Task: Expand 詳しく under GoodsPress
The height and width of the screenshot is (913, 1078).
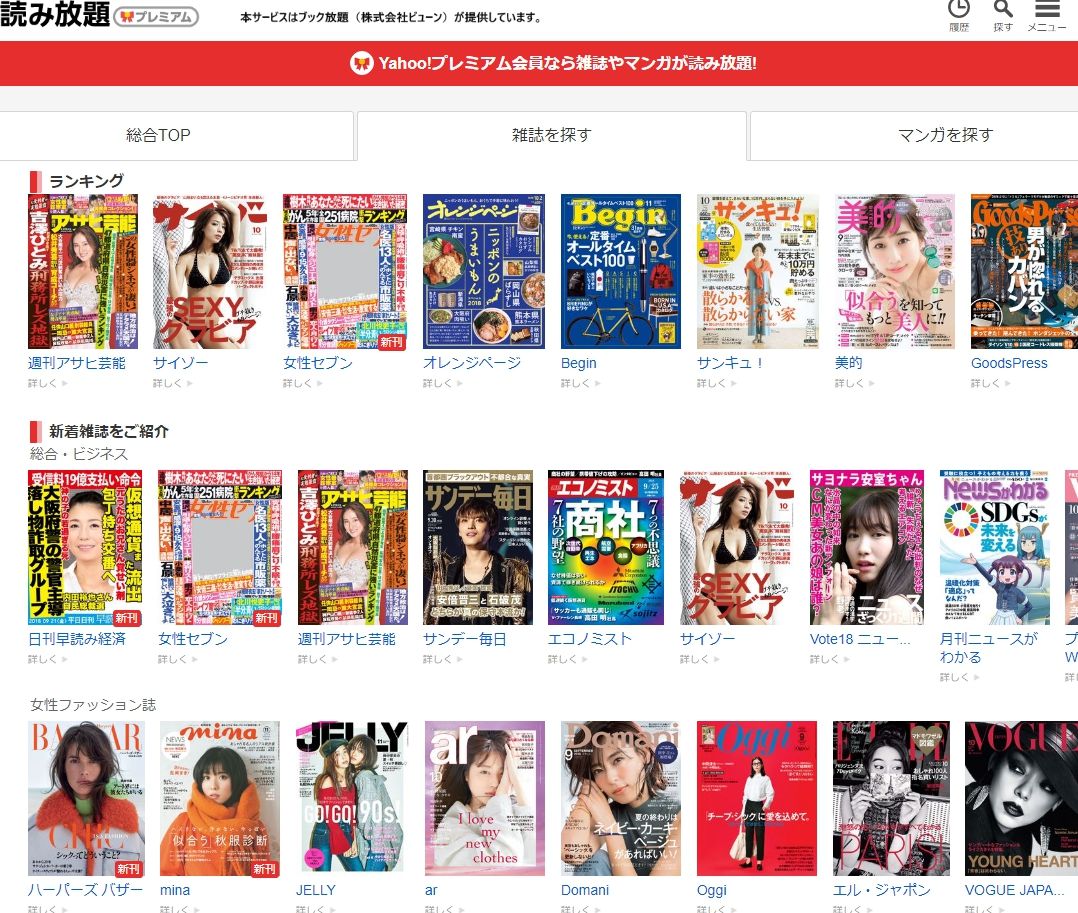Action: [x=990, y=384]
